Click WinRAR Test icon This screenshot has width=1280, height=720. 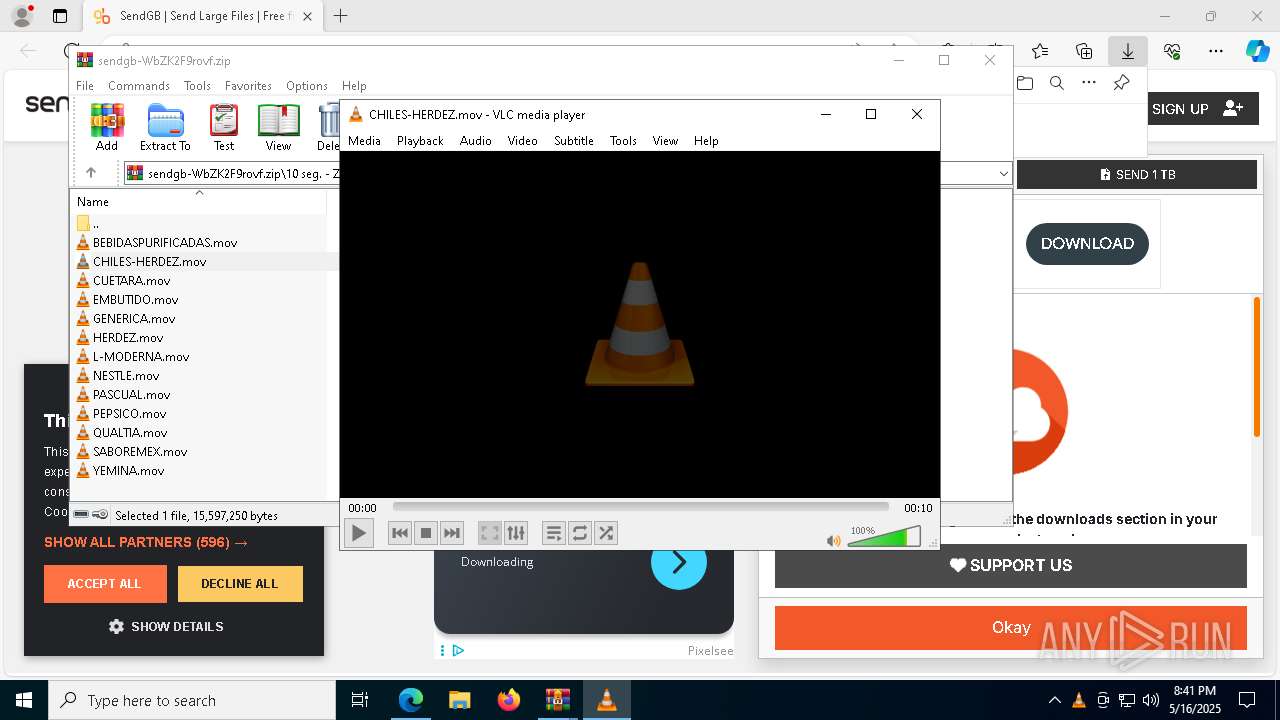224,127
